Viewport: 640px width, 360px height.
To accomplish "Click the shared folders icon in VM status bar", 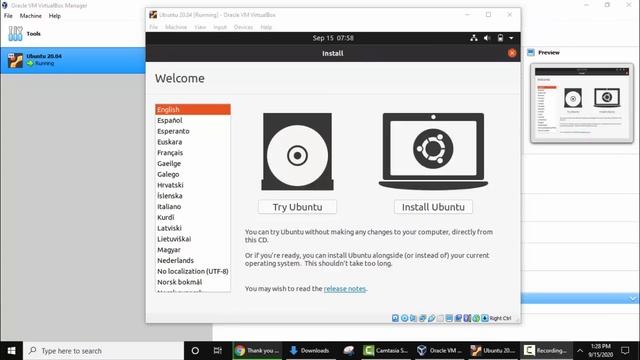I will pos(440,318).
